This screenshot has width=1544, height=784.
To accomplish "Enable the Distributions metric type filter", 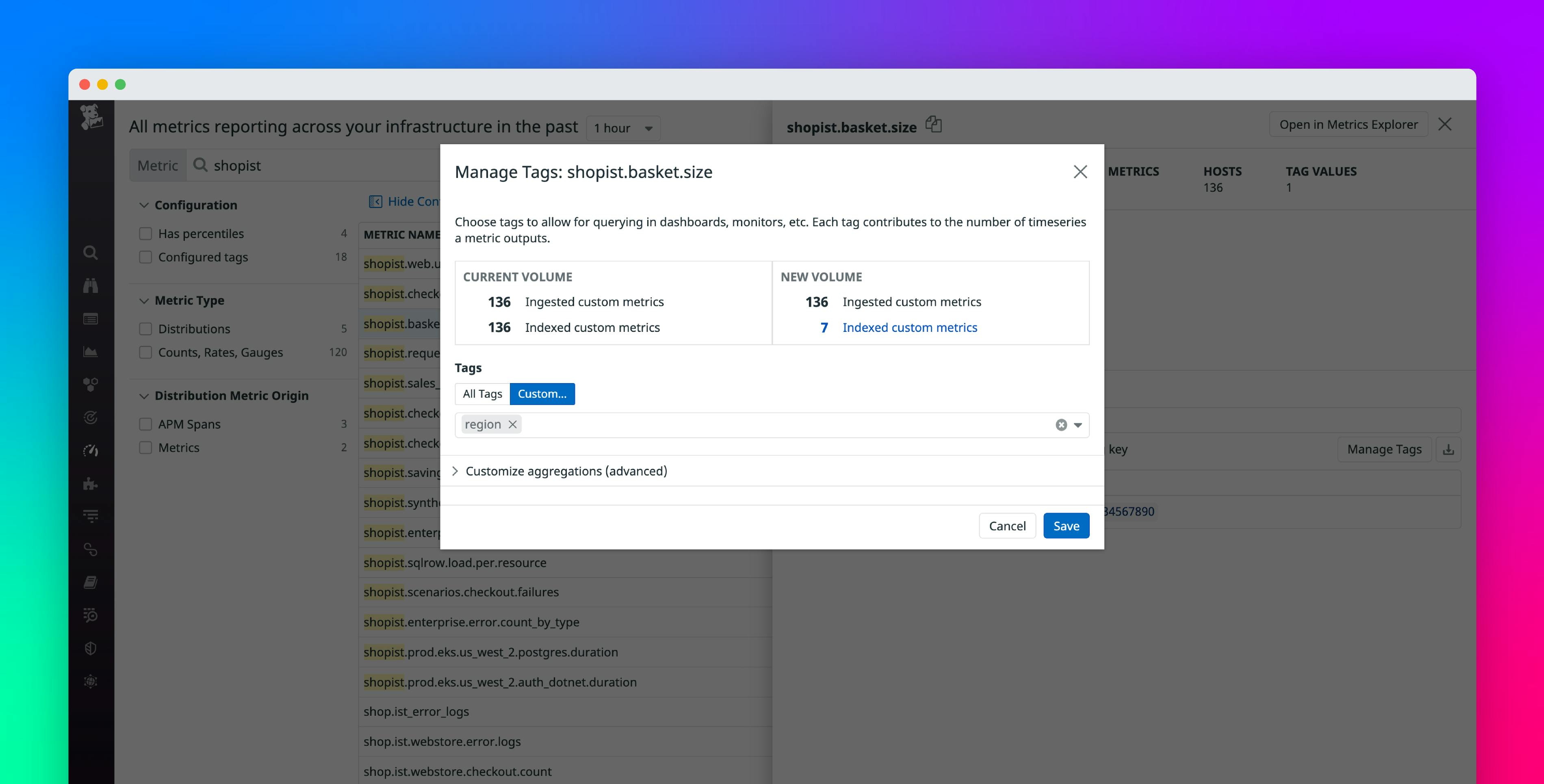I will (x=145, y=329).
